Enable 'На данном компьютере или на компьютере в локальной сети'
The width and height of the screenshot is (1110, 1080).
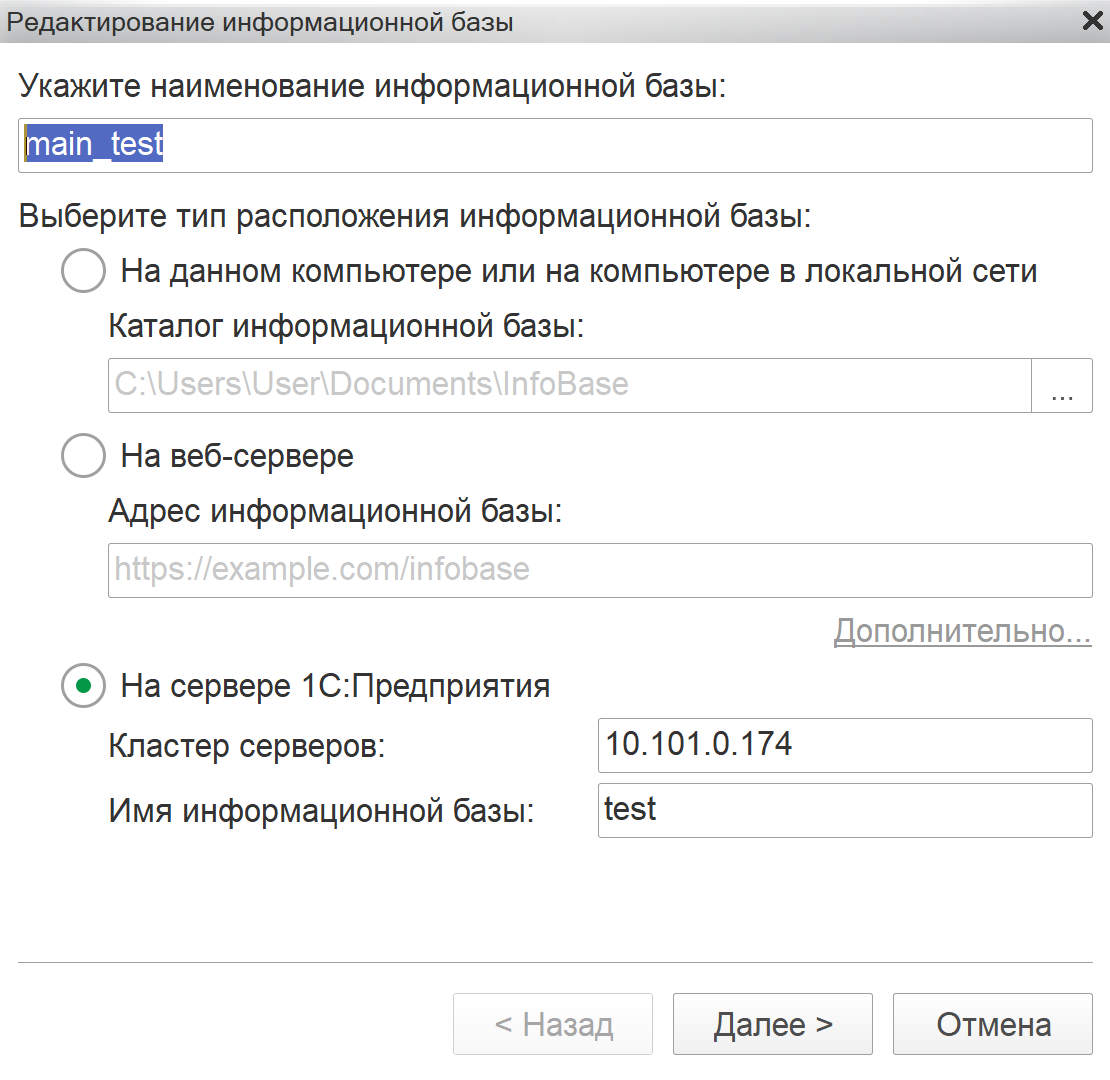point(83,270)
